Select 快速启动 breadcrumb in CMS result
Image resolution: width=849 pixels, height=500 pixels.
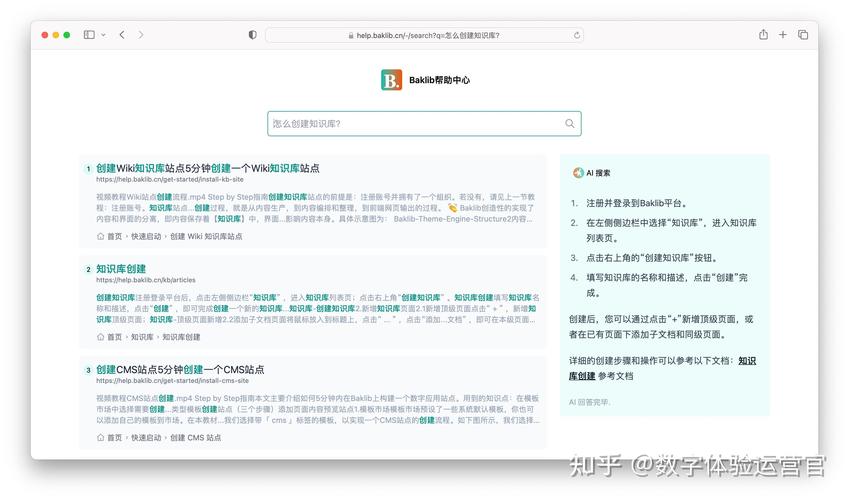coord(146,438)
